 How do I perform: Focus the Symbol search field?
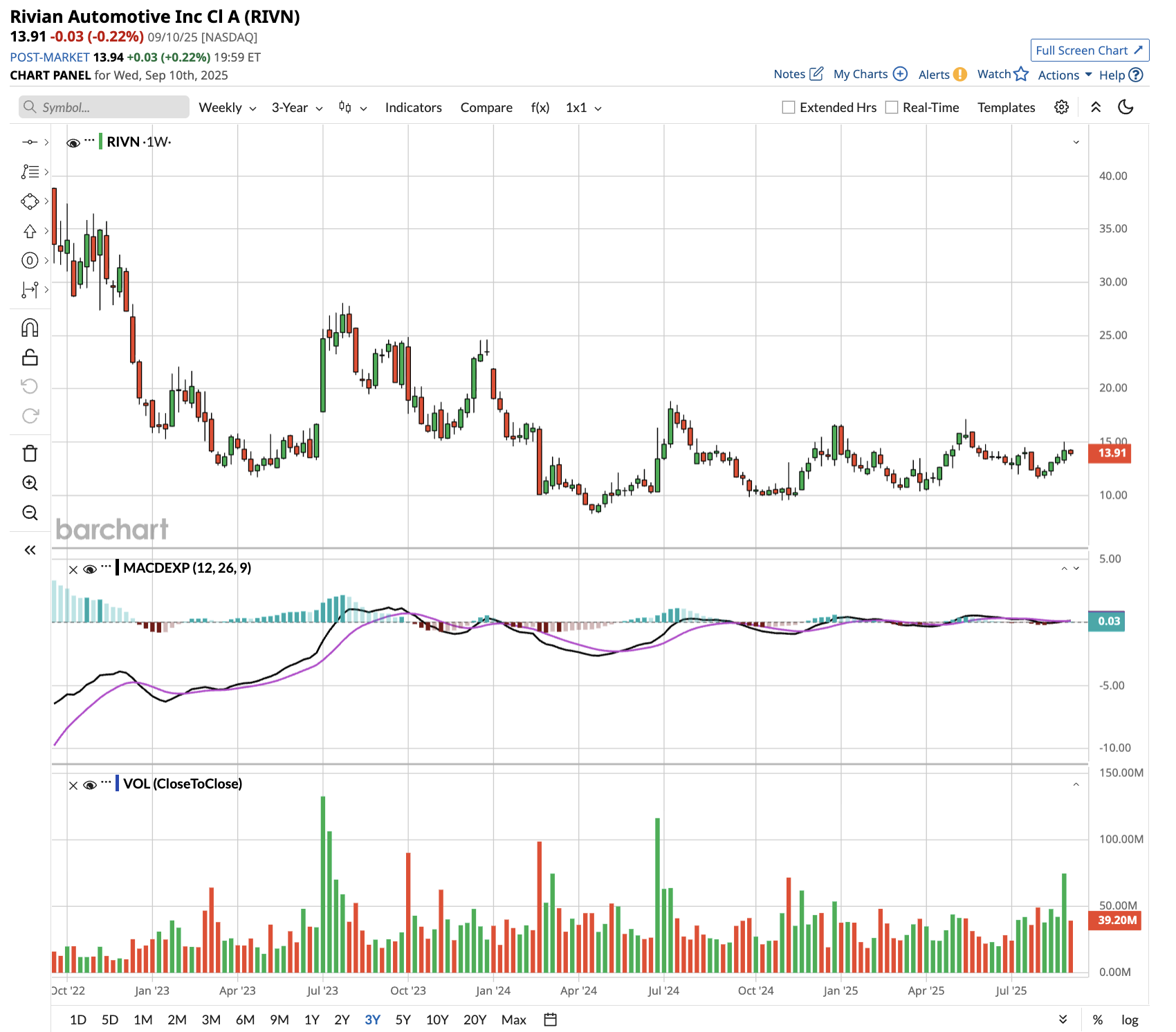click(x=104, y=107)
